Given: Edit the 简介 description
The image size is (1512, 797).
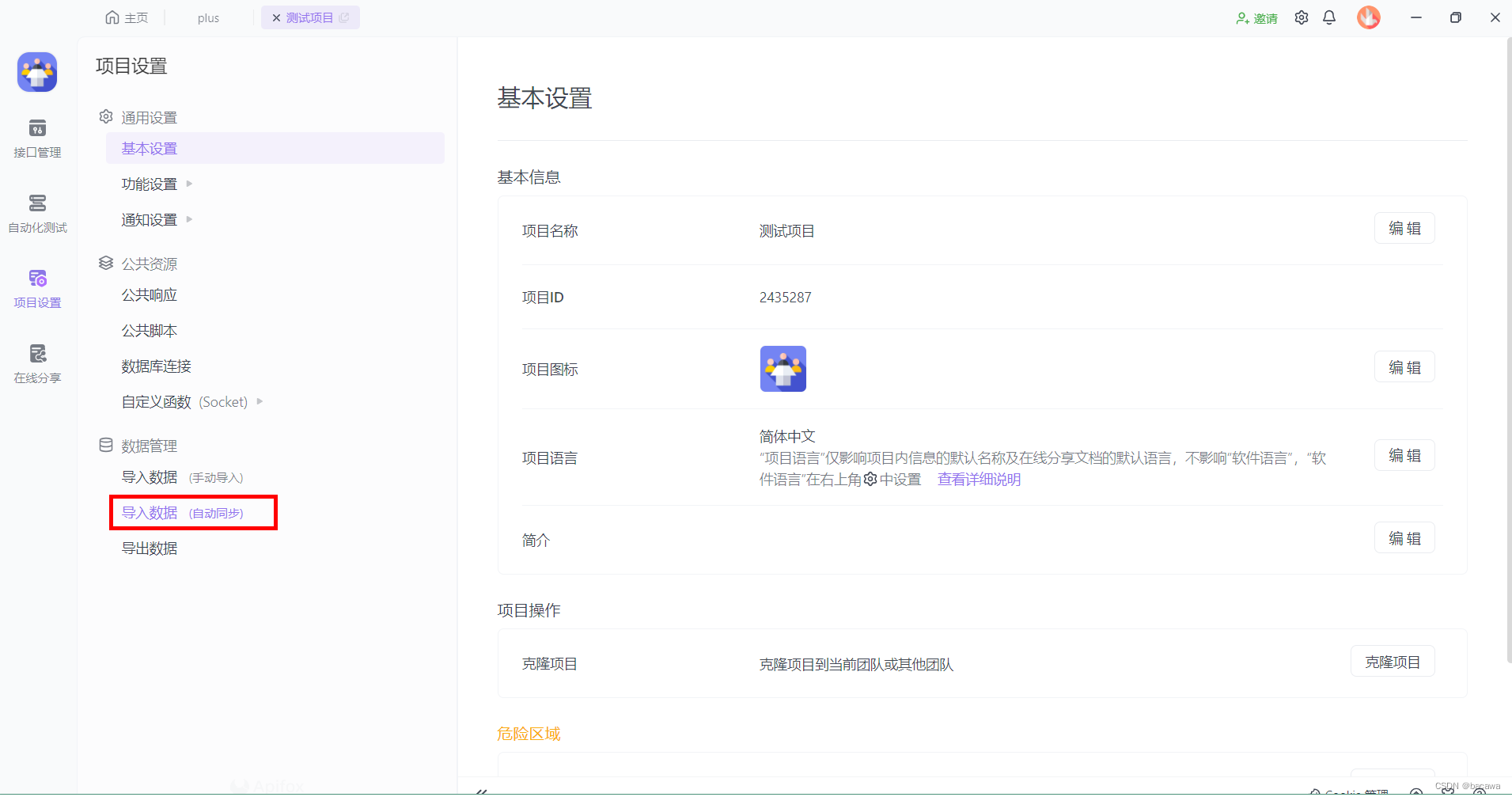Looking at the screenshot, I should [1404, 538].
